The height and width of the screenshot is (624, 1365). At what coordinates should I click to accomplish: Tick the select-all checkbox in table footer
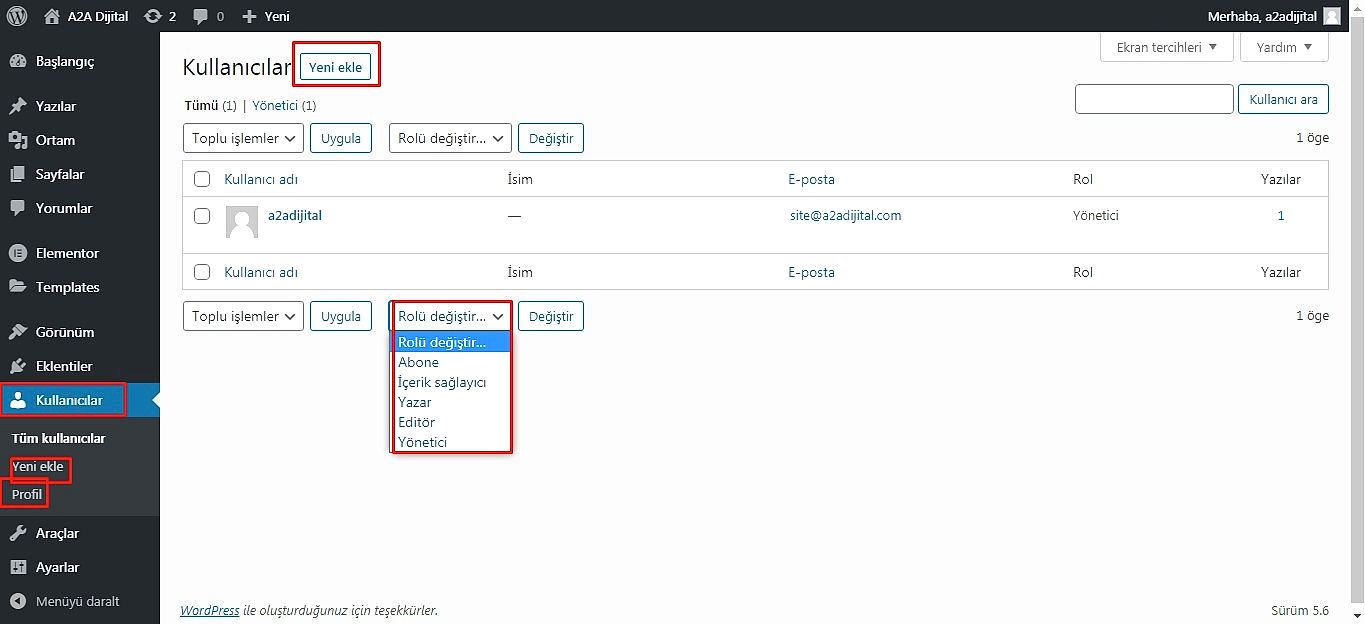pyautogui.click(x=202, y=272)
